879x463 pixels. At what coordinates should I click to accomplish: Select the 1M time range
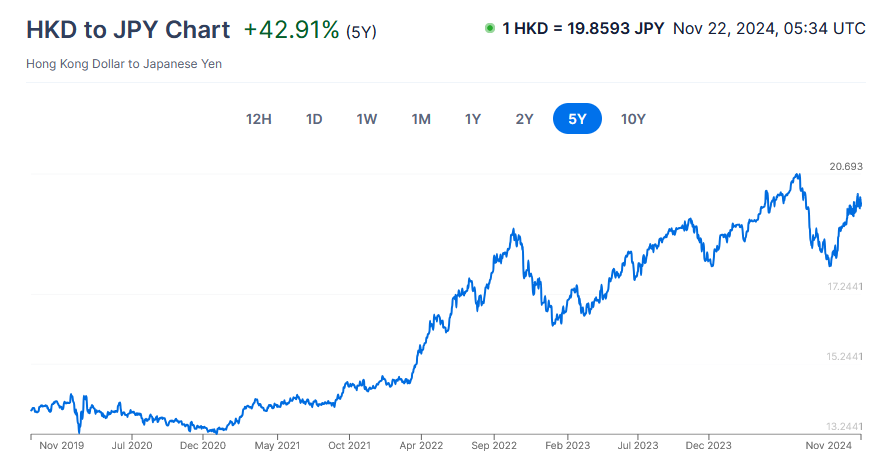coord(421,119)
